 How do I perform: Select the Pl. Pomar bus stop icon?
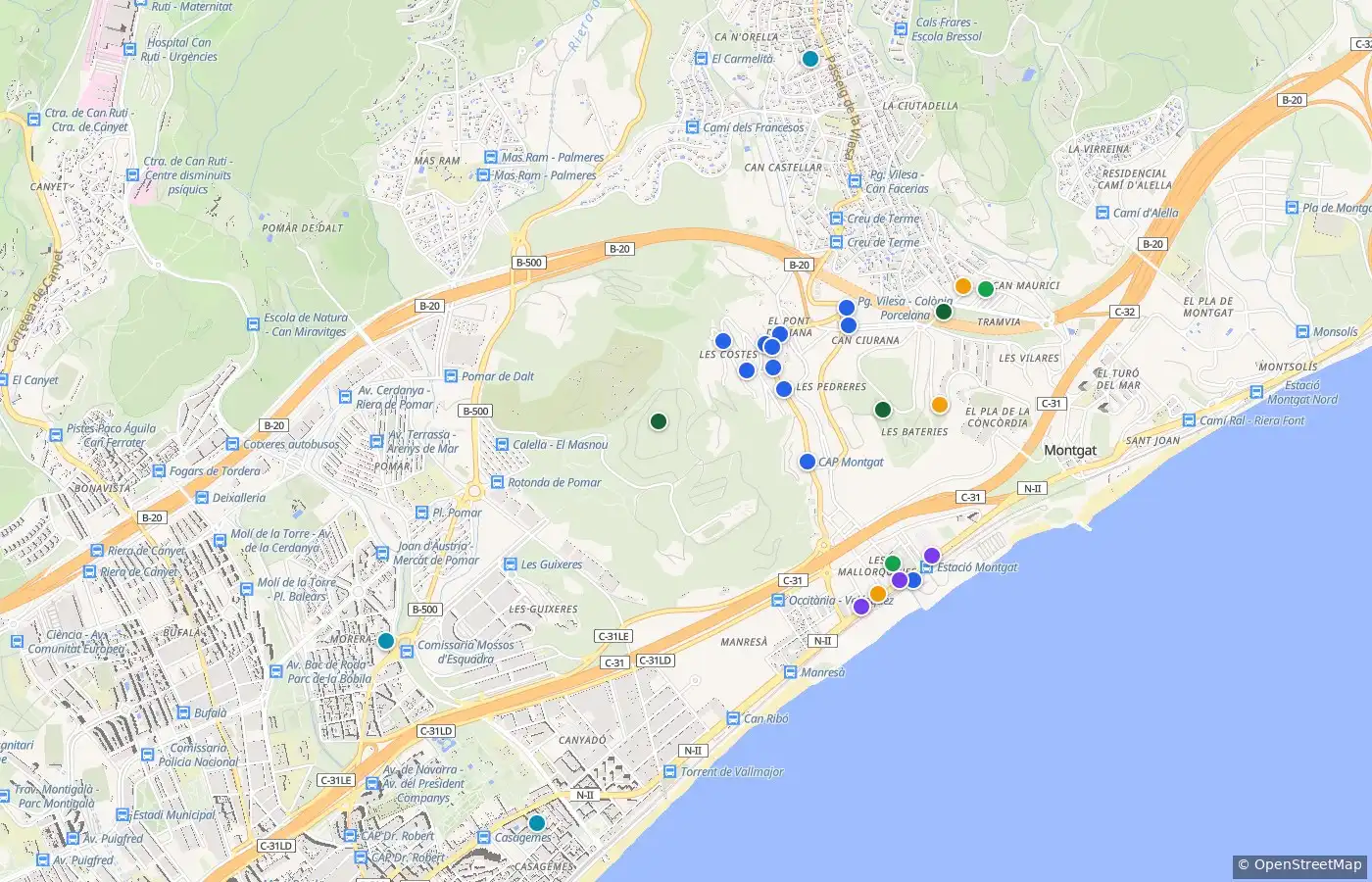tap(422, 513)
